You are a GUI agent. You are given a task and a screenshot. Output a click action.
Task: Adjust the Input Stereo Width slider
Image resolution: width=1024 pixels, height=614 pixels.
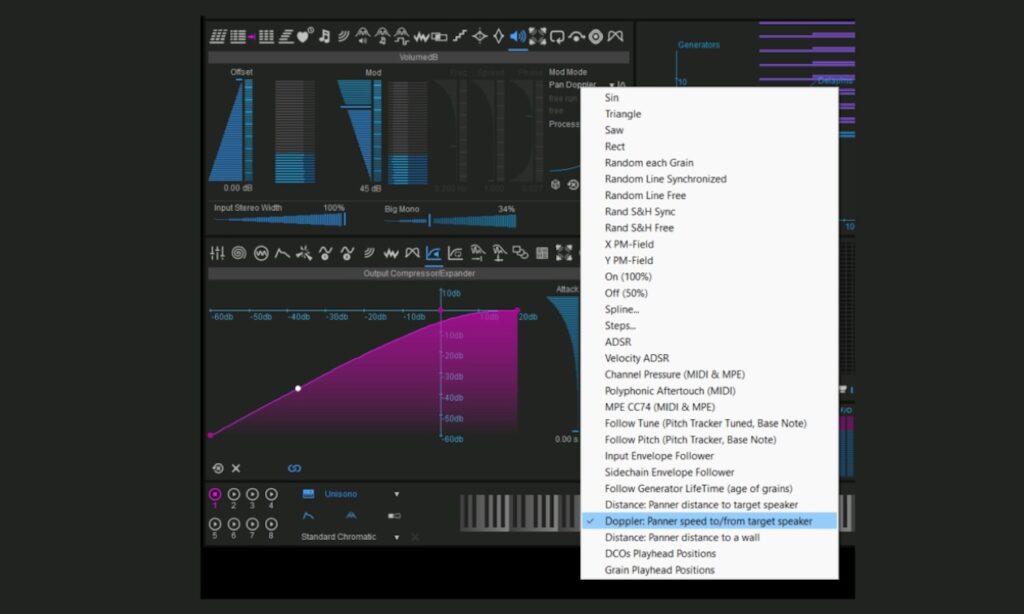coord(280,220)
